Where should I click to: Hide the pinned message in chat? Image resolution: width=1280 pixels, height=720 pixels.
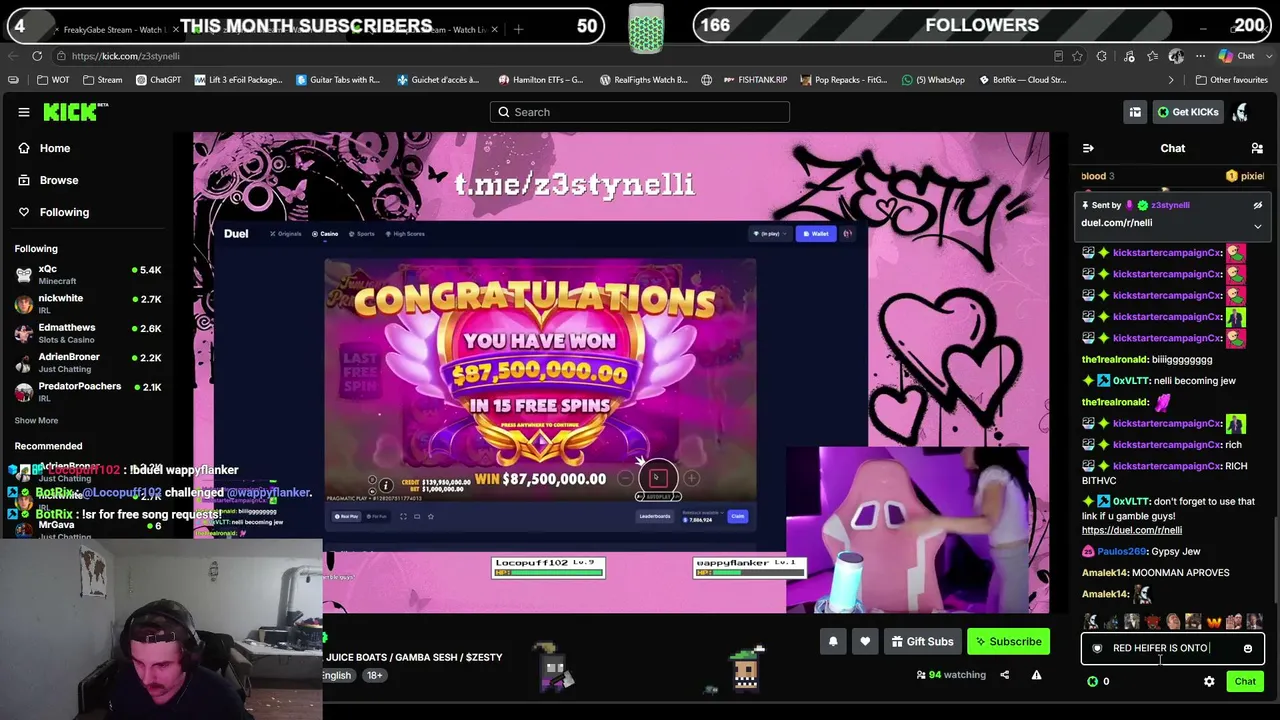[x=1258, y=205]
